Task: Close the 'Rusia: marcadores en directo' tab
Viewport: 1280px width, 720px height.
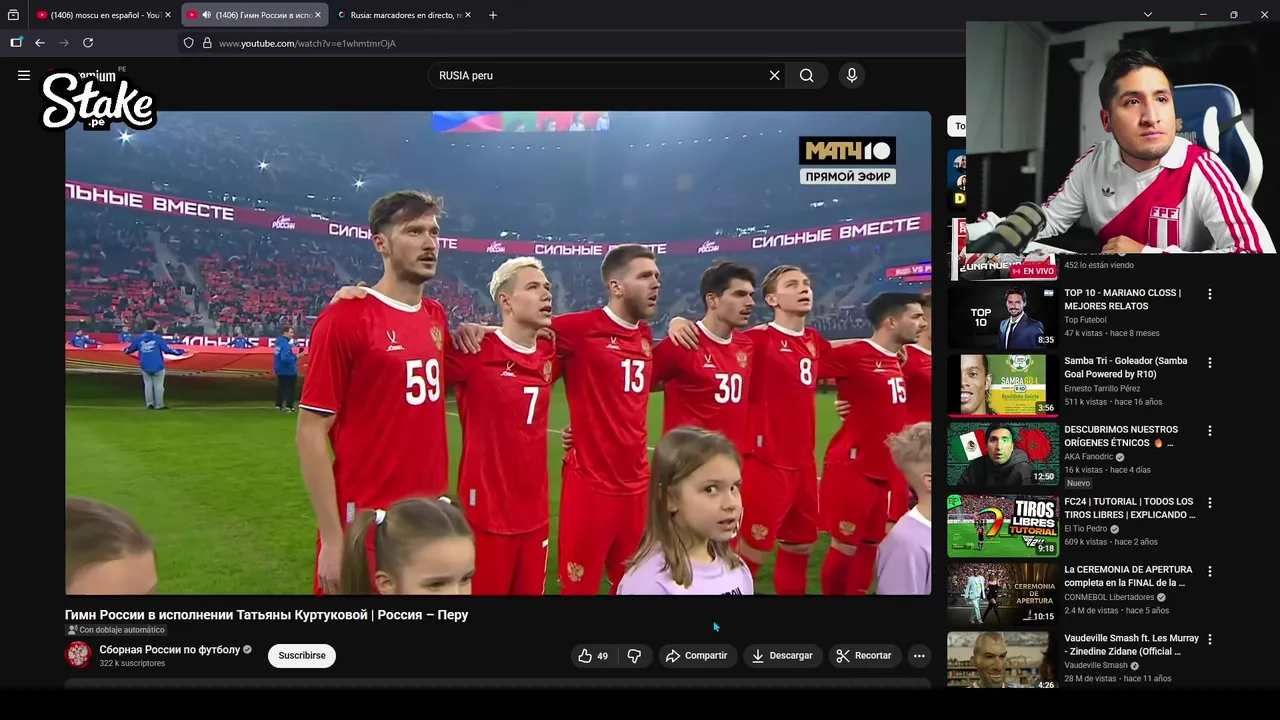Action: (x=467, y=15)
